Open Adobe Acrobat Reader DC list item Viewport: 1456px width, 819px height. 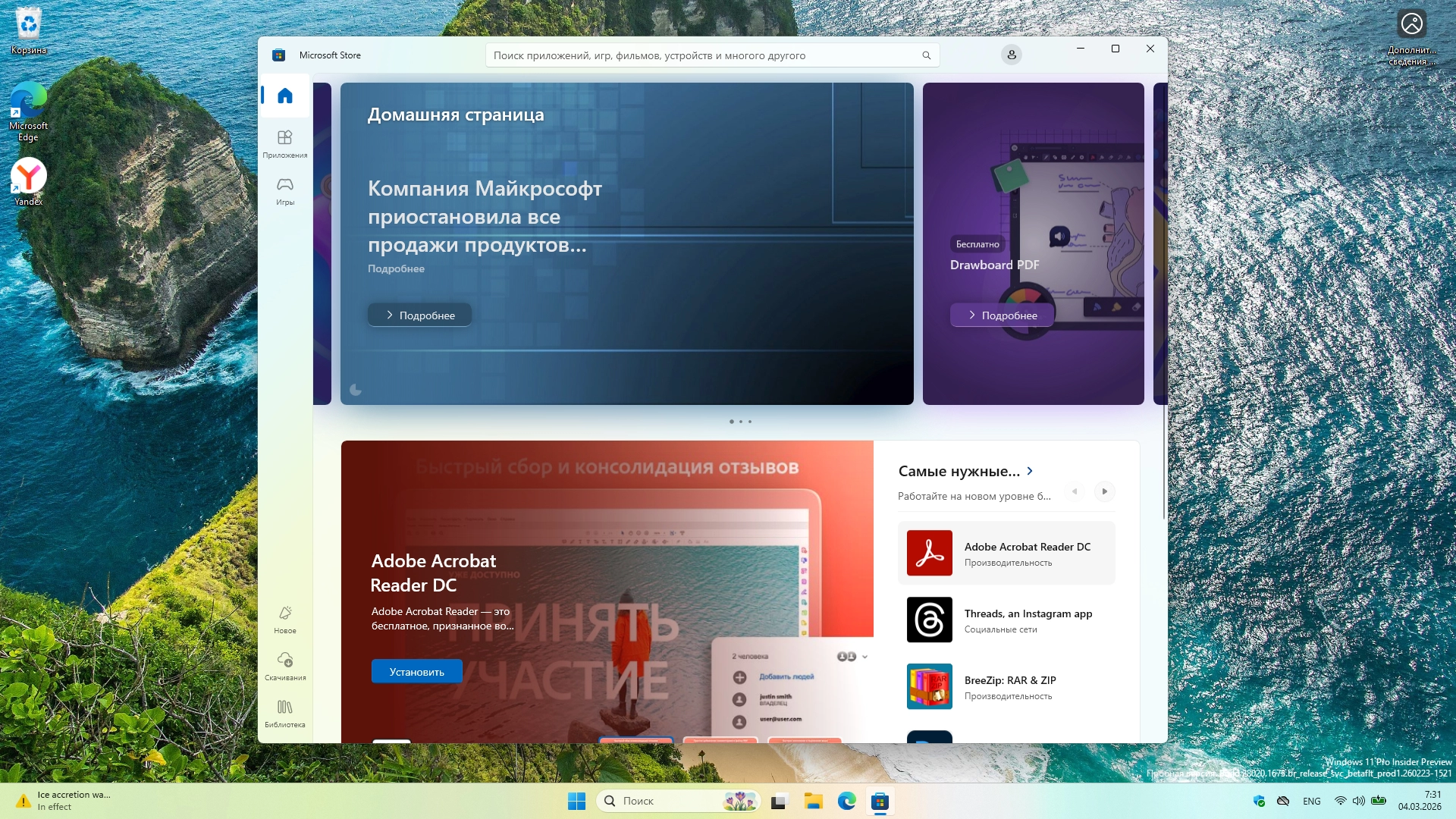(x=1006, y=553)
